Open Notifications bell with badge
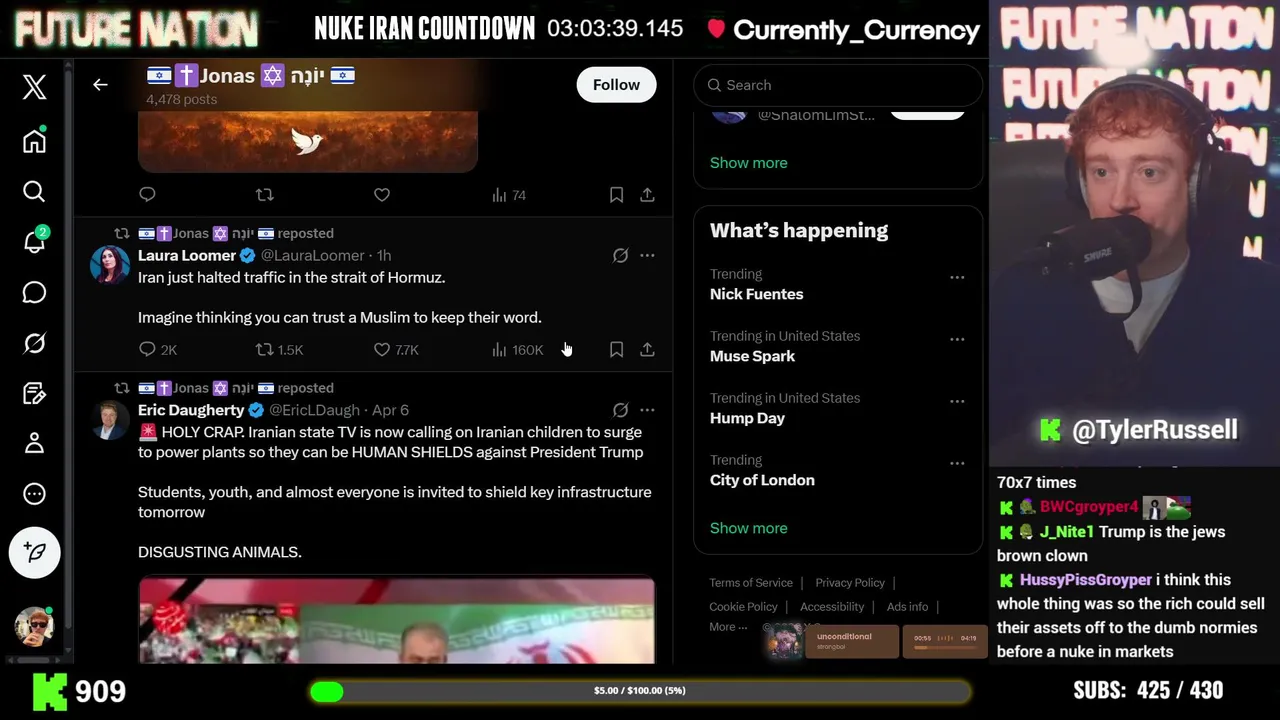1280x720 pixels. pyautogui.click(x=34, y=241)
